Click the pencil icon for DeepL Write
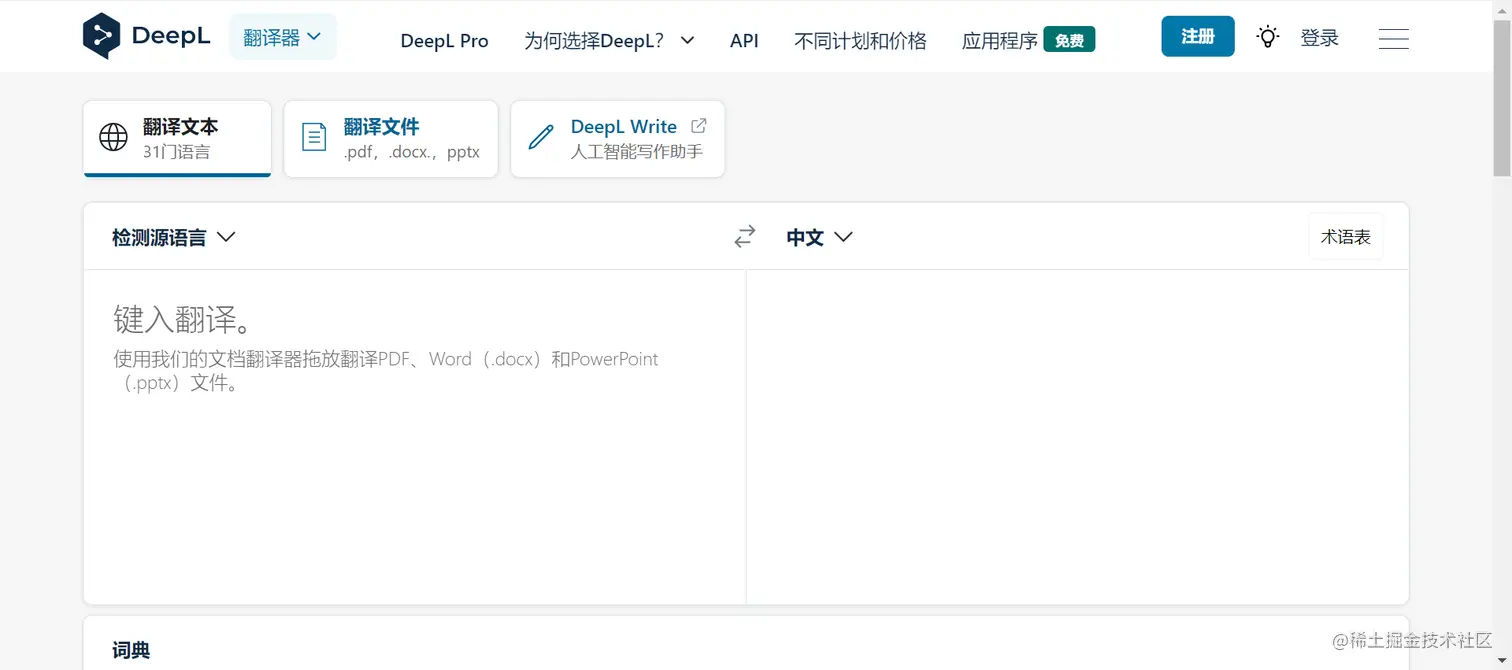This screenshot has width=1512, height=670. (541, 138)
